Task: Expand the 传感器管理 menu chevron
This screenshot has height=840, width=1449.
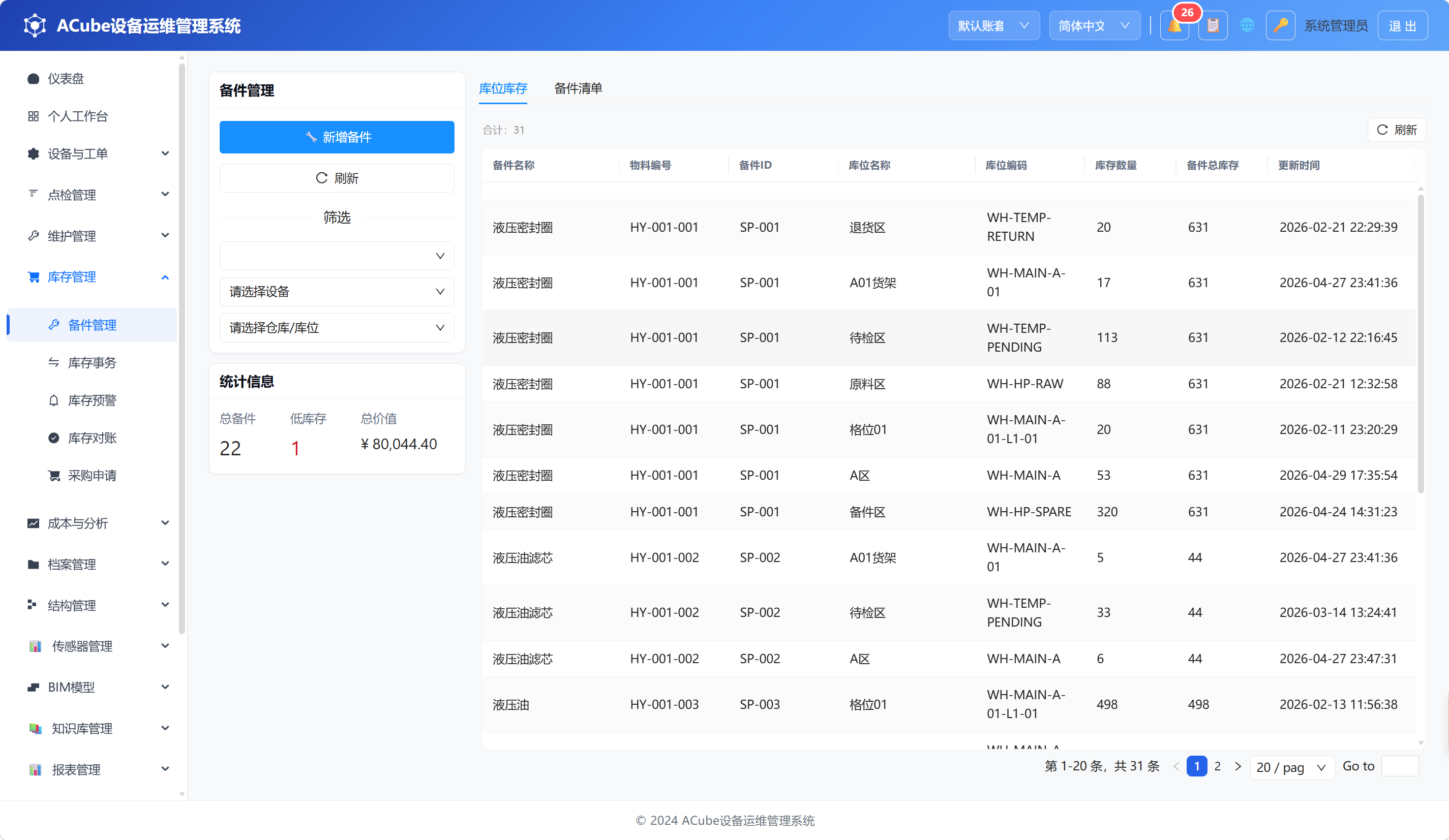Action: pyautogui.click(x=165, y=646)
